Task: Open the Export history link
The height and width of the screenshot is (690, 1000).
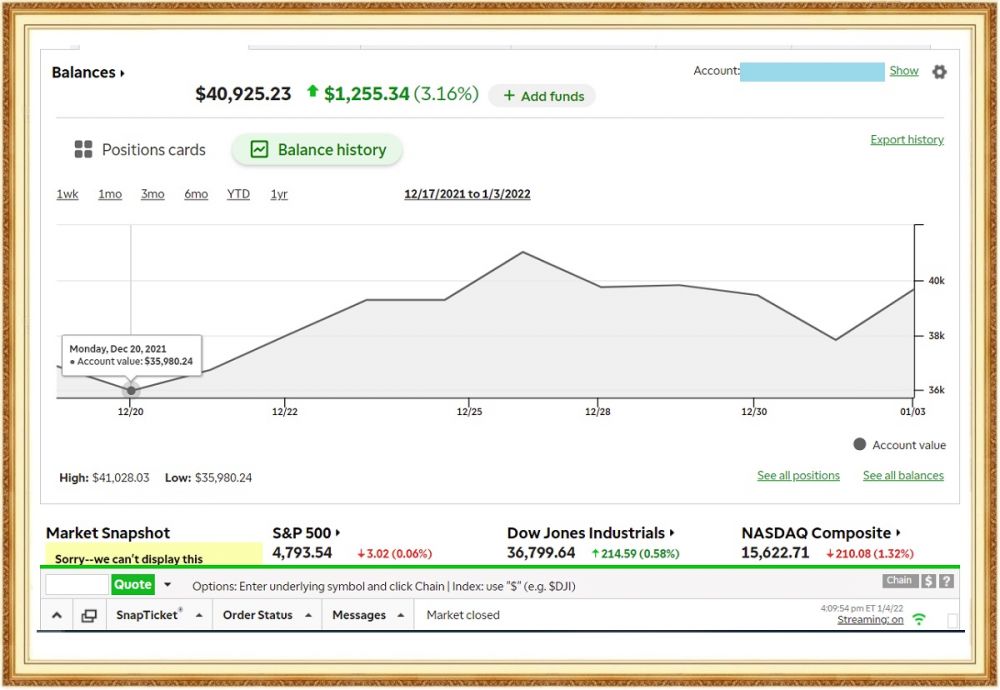Action: [x=906, y=140]
